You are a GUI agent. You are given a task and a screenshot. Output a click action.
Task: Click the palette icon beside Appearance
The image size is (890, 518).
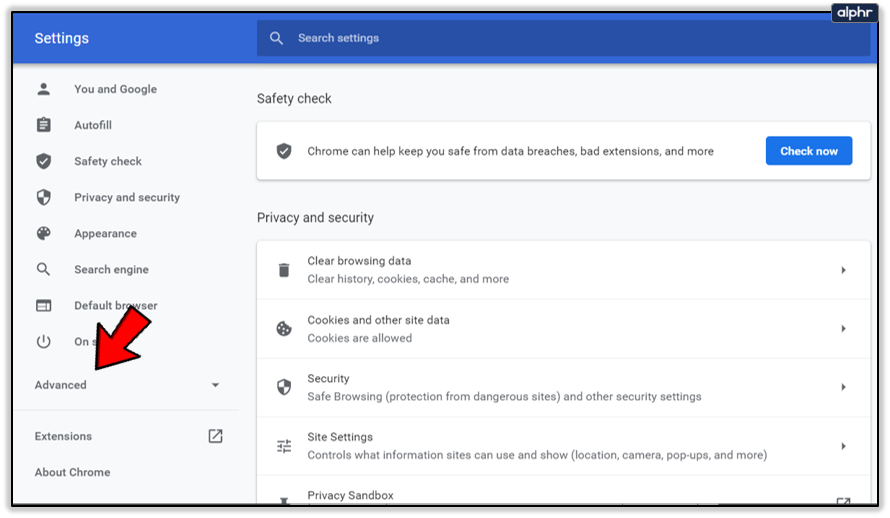click(44, 233)
